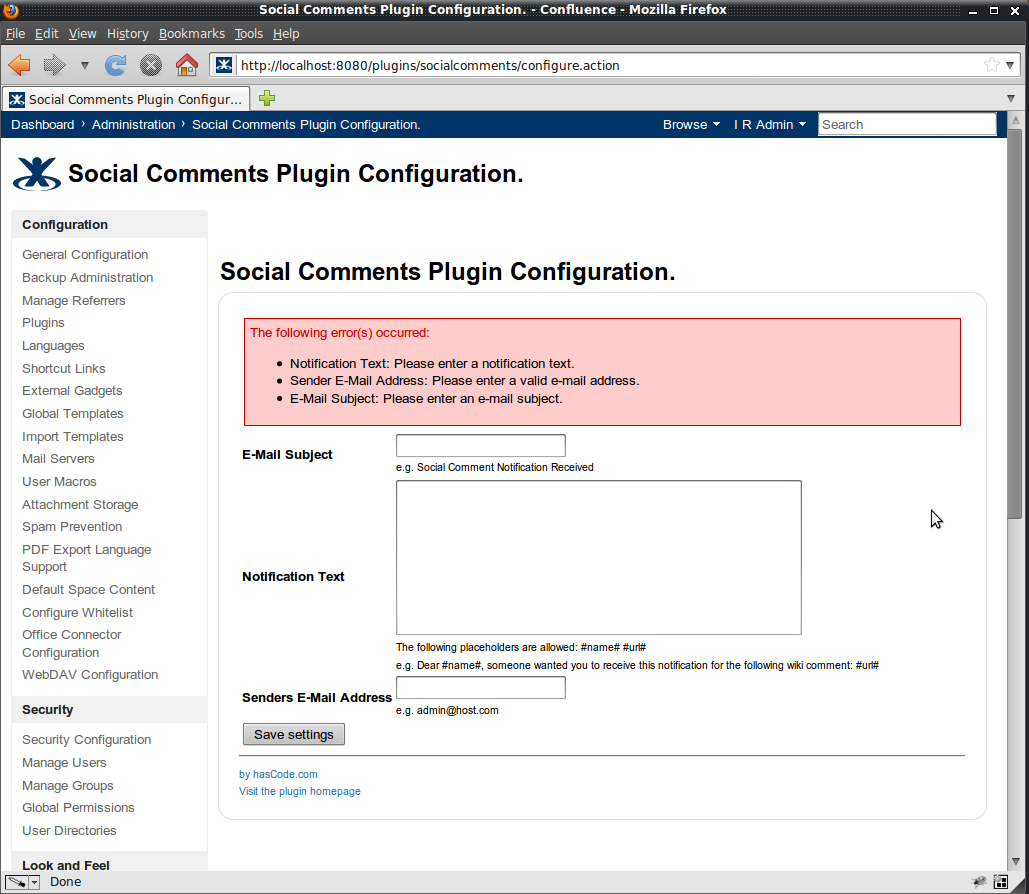The width and height of the screenshot is (1029, 894).
Task: Click the Confluence logo beside the page title
Action: click(36, 172)
